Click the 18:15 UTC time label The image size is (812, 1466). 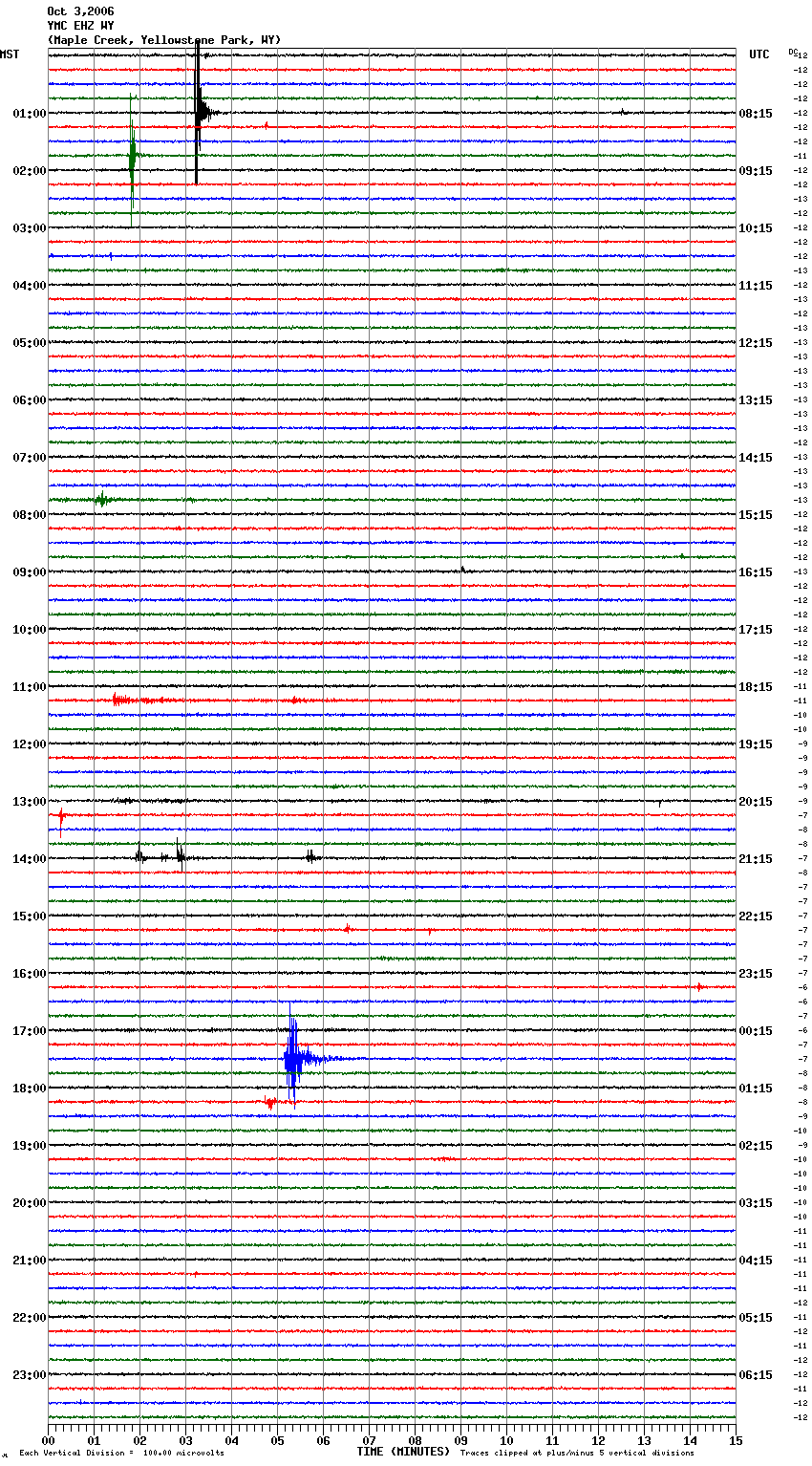coord(756,687)
